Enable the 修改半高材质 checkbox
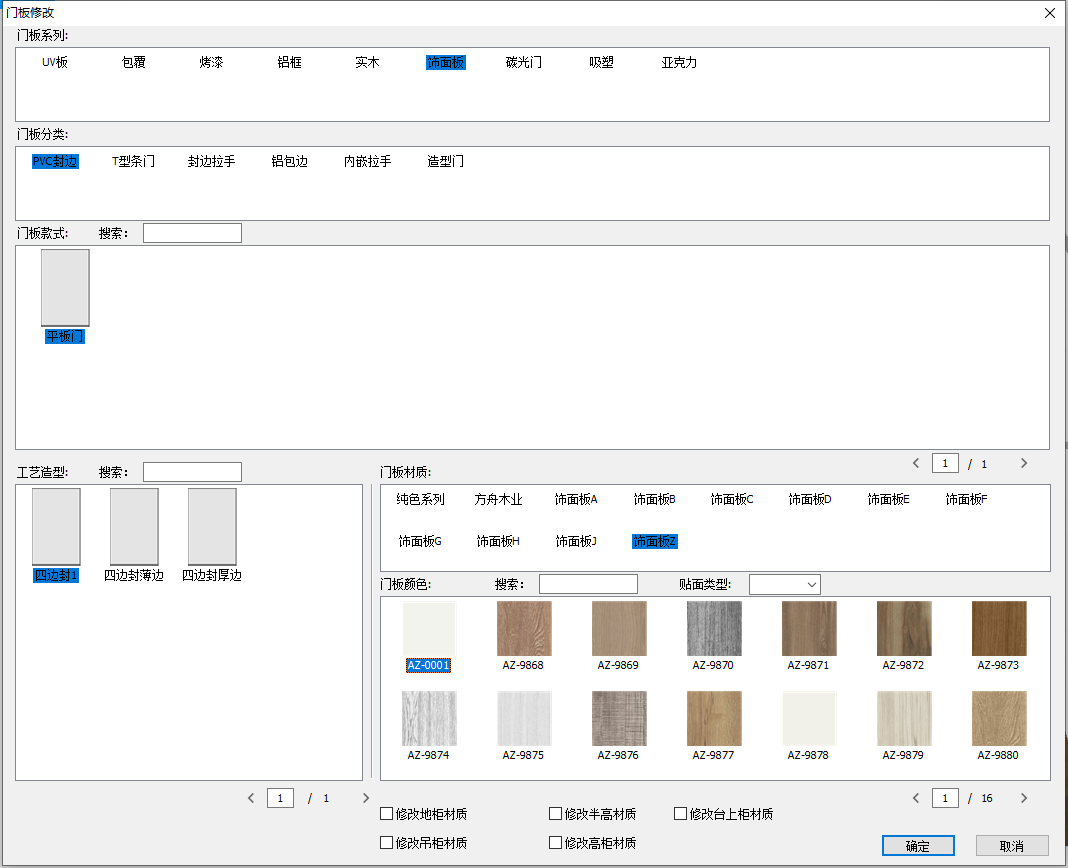 click(555, 813)
